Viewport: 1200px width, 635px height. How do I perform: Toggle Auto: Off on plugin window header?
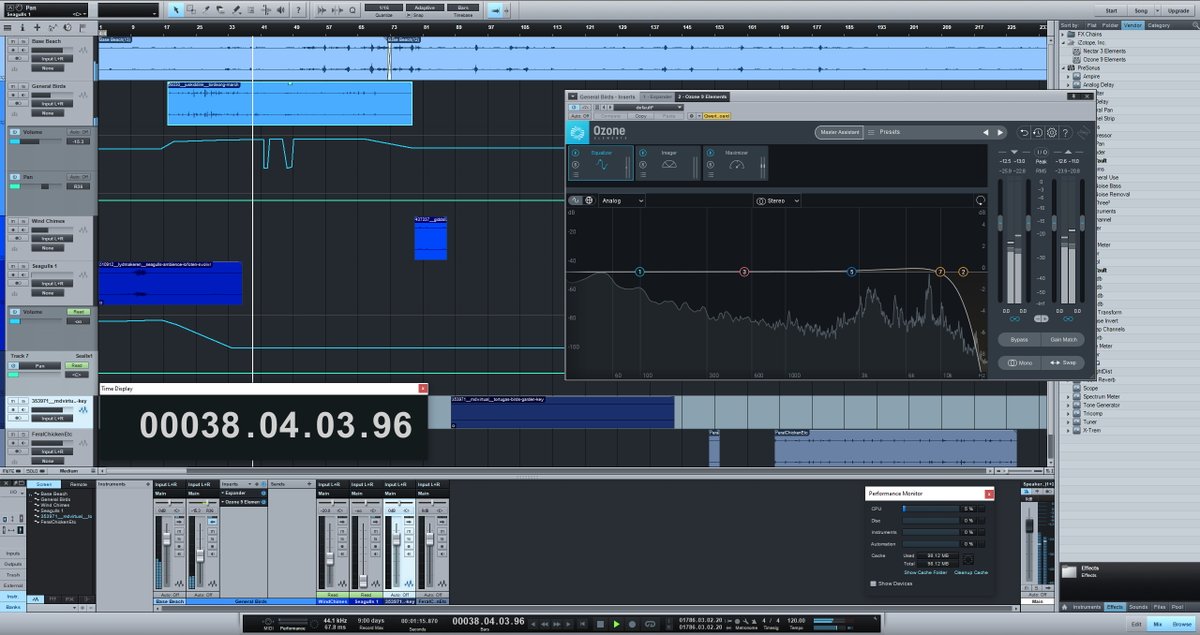pos(580,116)
